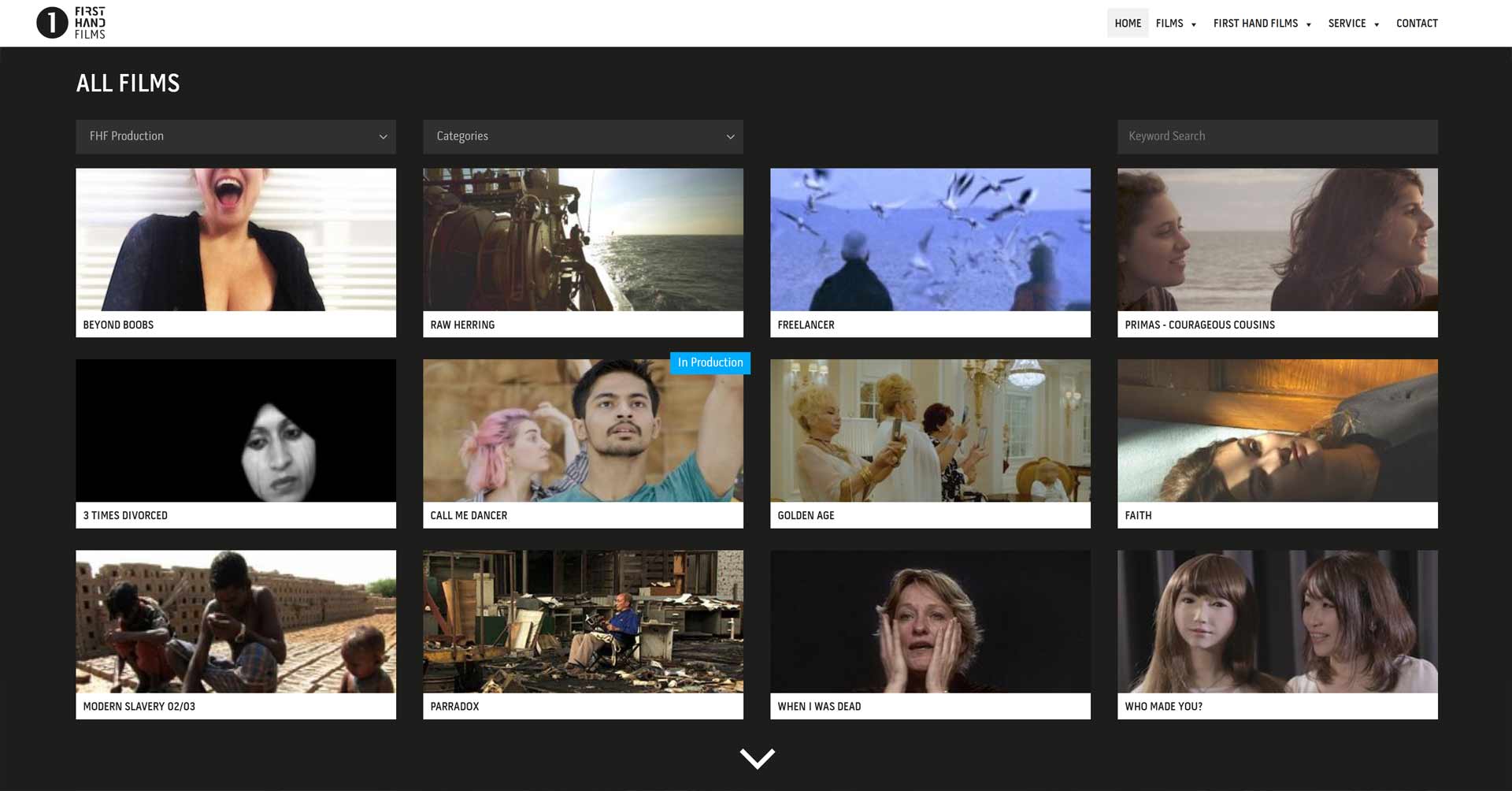Image resolution: width=1512 pixels, height=791 pixels.
Task: Click the WHO MADE YOU? title
Action: tap(1163, 707)
